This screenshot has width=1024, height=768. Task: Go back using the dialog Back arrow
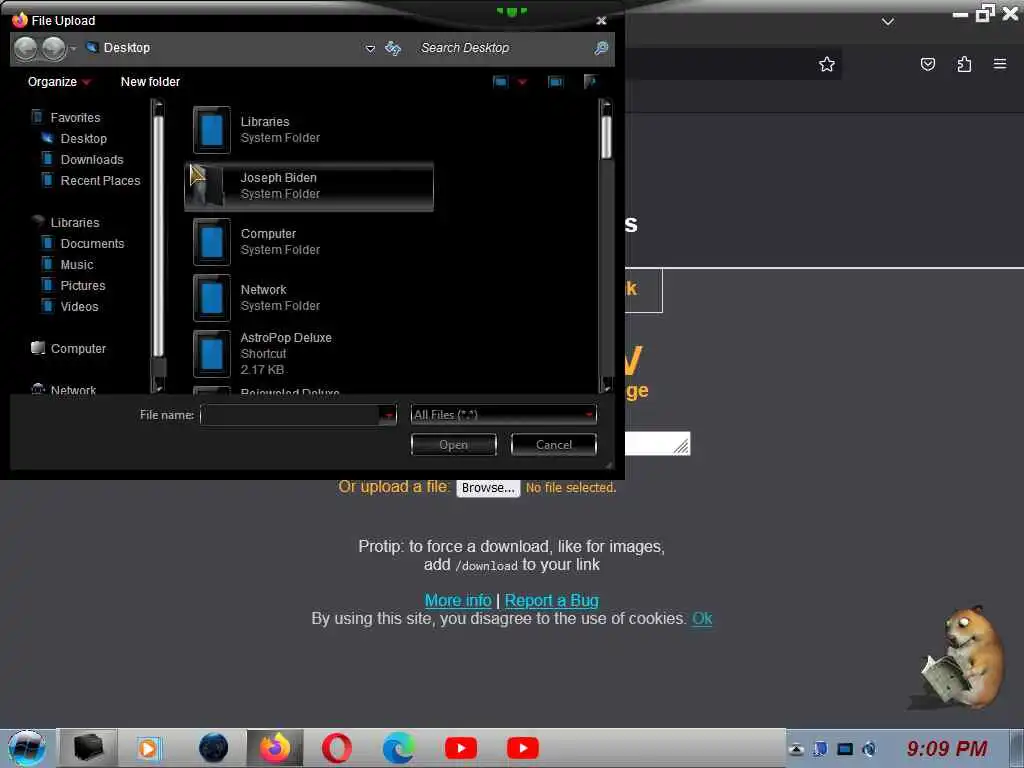[x=25, y=48]
